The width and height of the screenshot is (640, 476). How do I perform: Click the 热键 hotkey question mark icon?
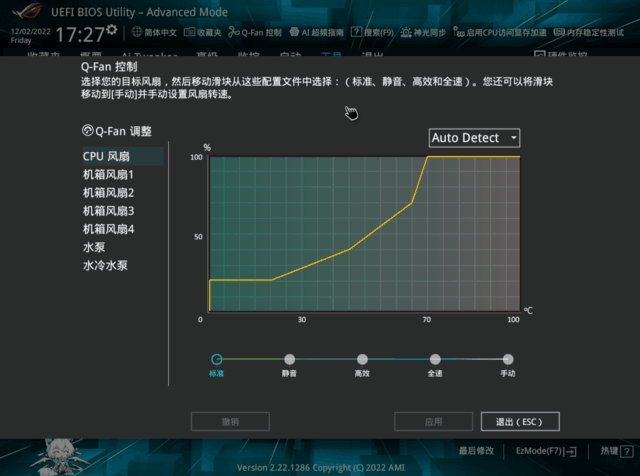coord(625,452)
